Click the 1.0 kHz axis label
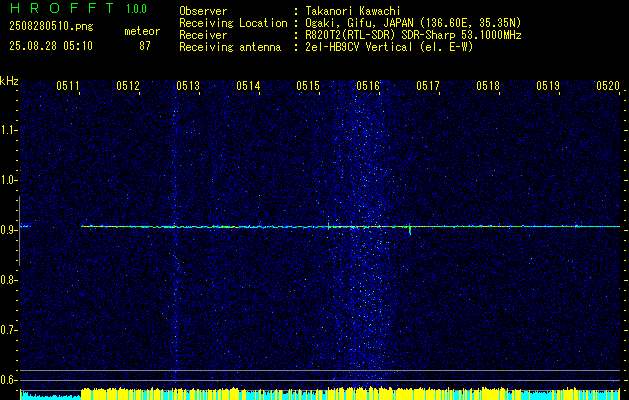Image resolution: width=629 pixels, height=400 pixels. (8, 180)
